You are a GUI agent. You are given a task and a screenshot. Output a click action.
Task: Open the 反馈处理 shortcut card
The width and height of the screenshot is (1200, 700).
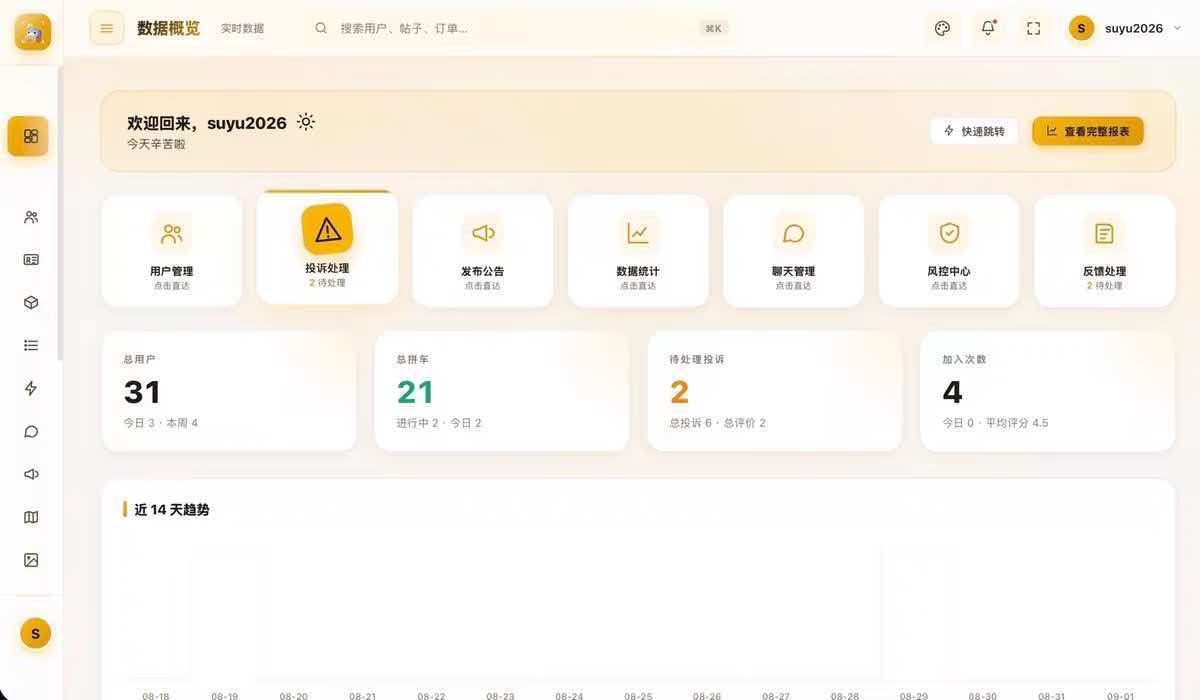1104,251
